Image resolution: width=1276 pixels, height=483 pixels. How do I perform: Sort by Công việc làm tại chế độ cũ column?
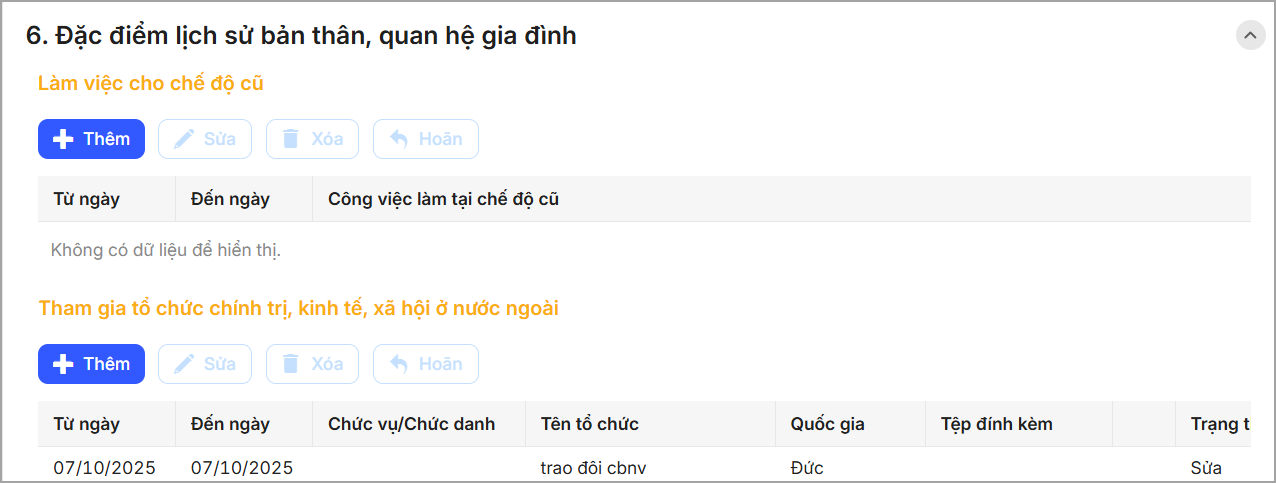pyautogui.click(x=443, y=199)
